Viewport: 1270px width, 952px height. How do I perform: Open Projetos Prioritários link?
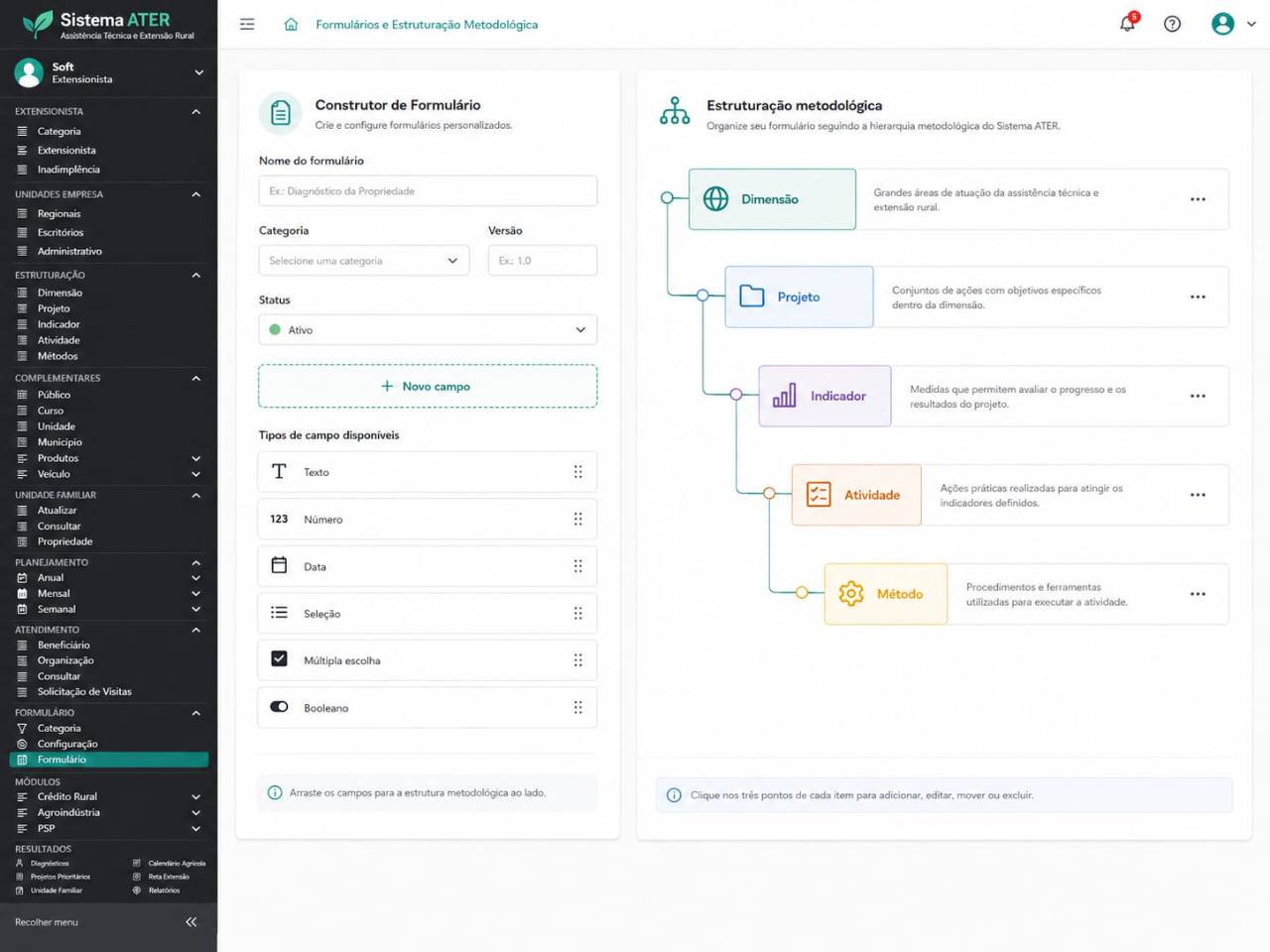[60, 877]
